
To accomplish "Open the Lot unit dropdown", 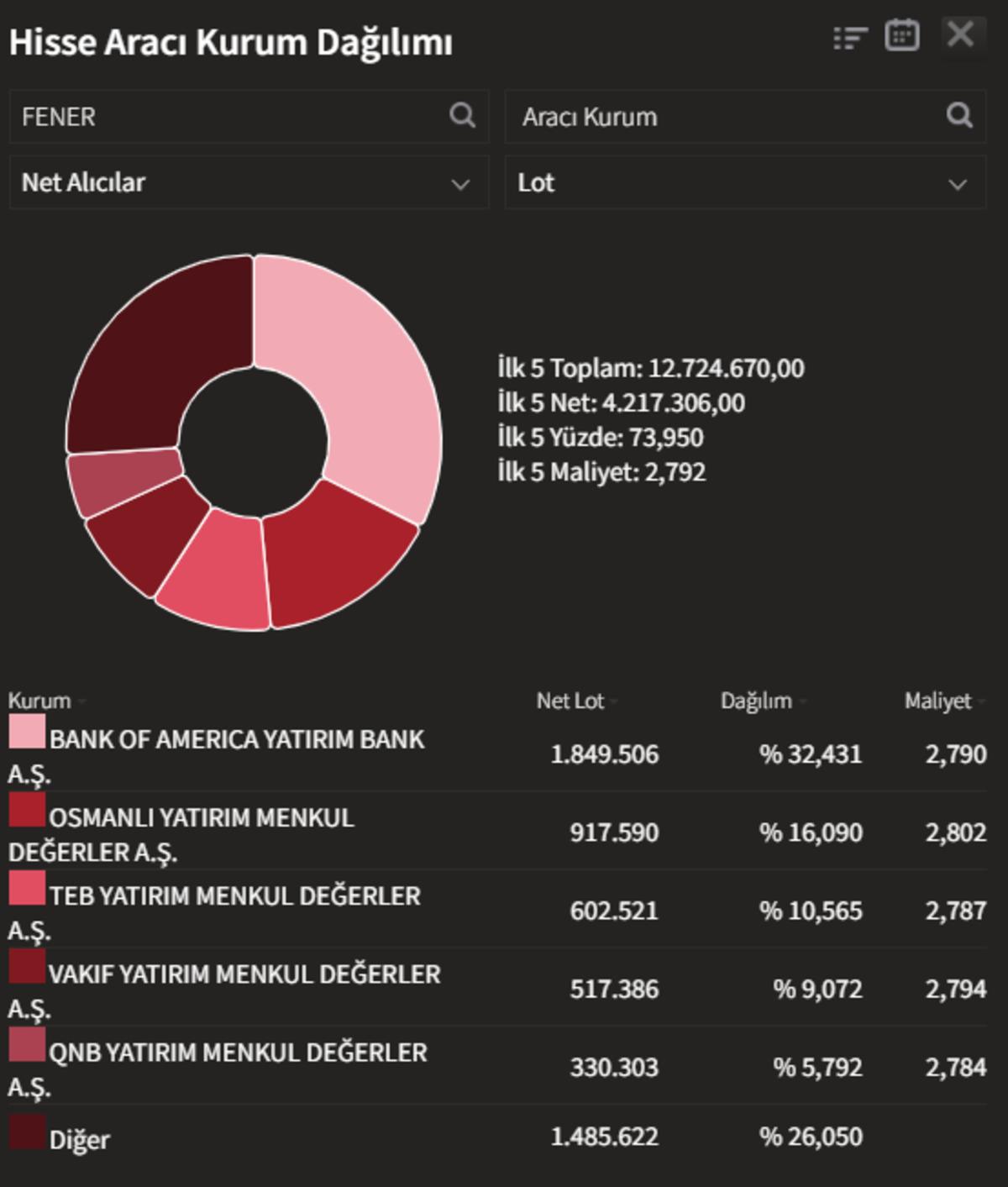I will 955,183.
